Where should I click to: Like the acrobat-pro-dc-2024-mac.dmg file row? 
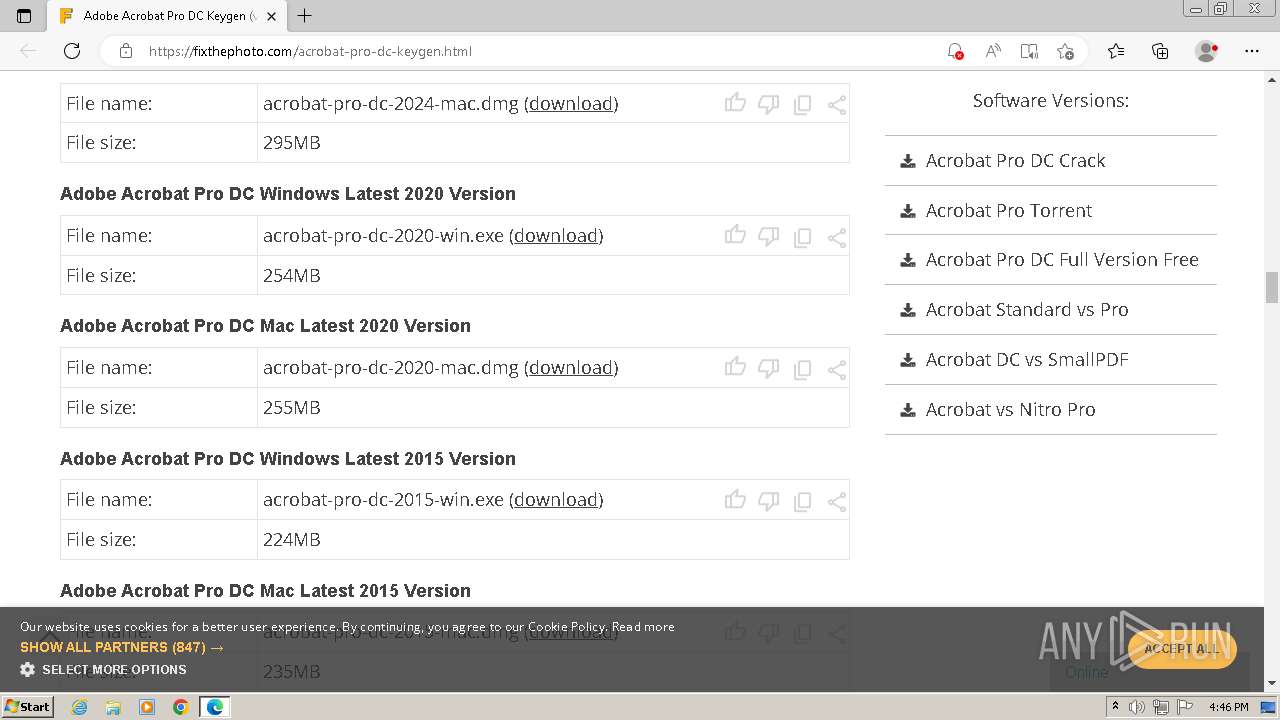pyautogui.click(x=735, y=102)
